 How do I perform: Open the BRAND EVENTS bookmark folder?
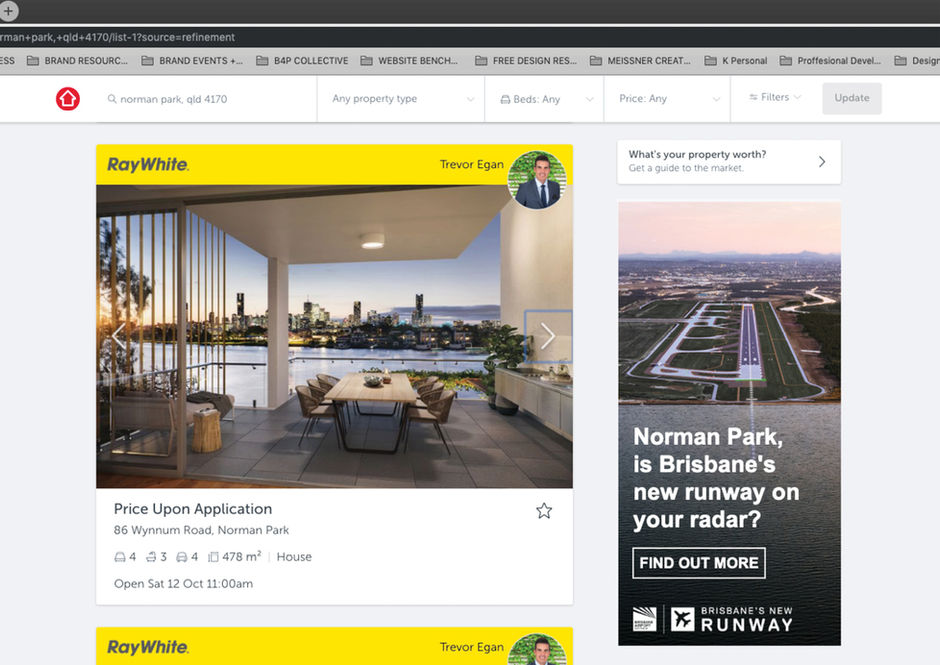coord(192,61)
